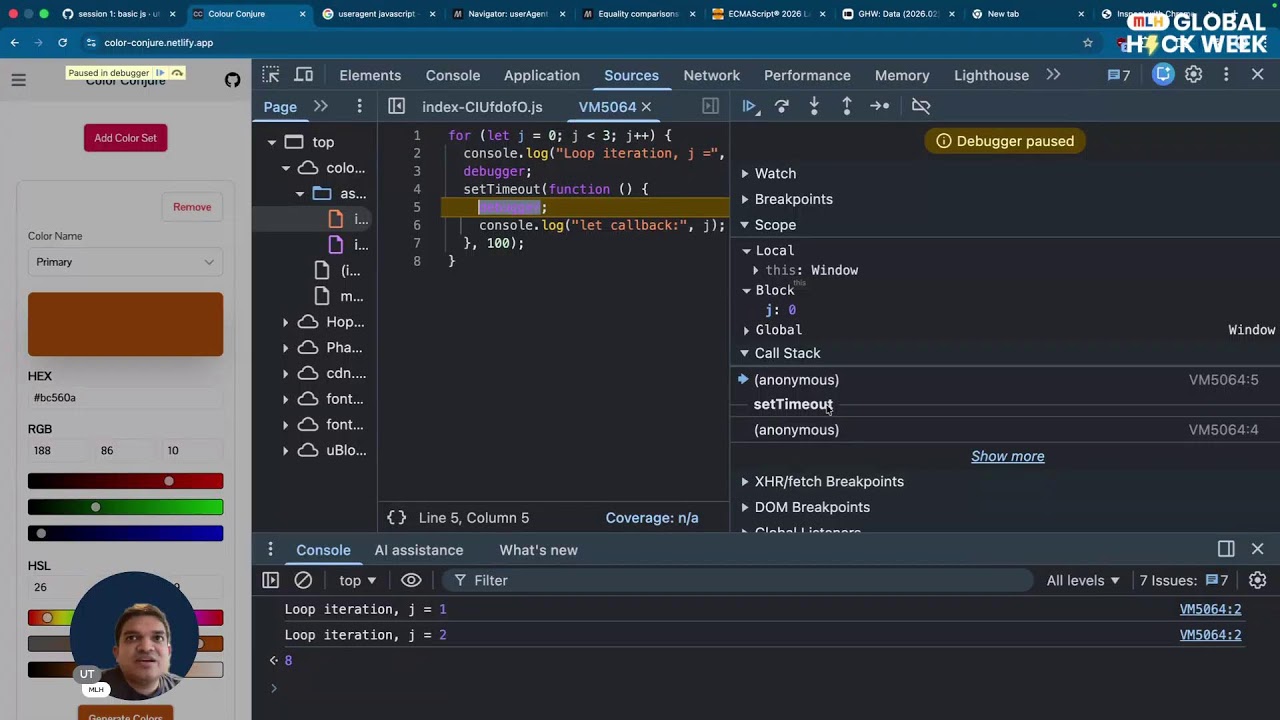
Task: Toggle the drawer dock layout icon
Action: tap(1226, 549)
